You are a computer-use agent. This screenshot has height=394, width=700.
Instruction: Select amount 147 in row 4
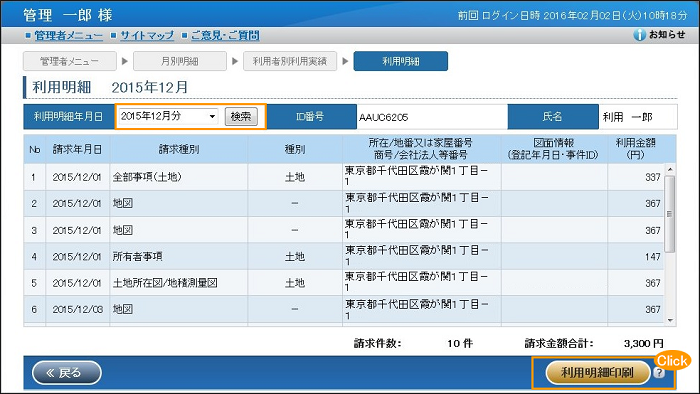click(652, 257)
